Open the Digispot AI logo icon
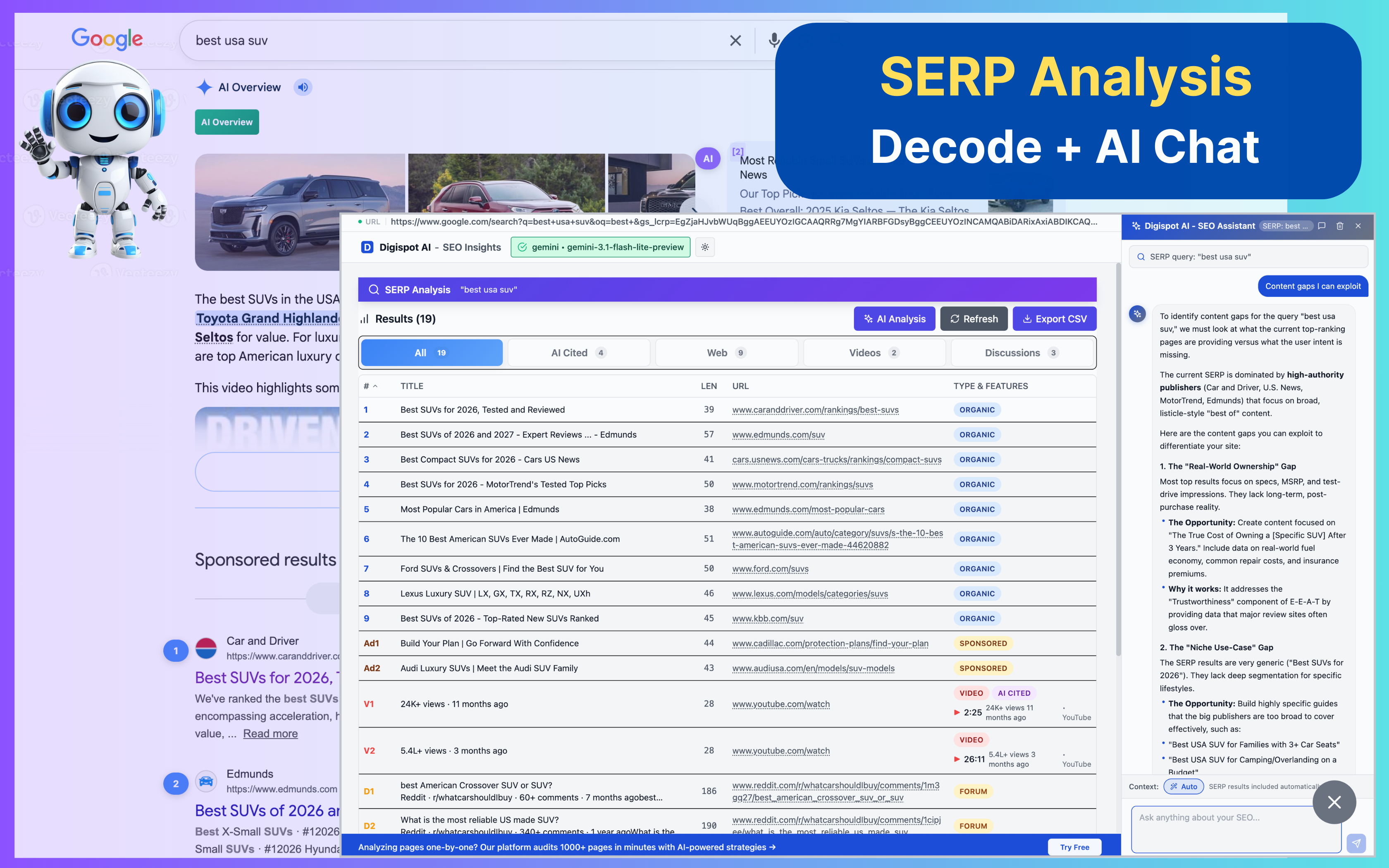The width and height of the screenshot is (1389, 868). [x=367, y=247]
